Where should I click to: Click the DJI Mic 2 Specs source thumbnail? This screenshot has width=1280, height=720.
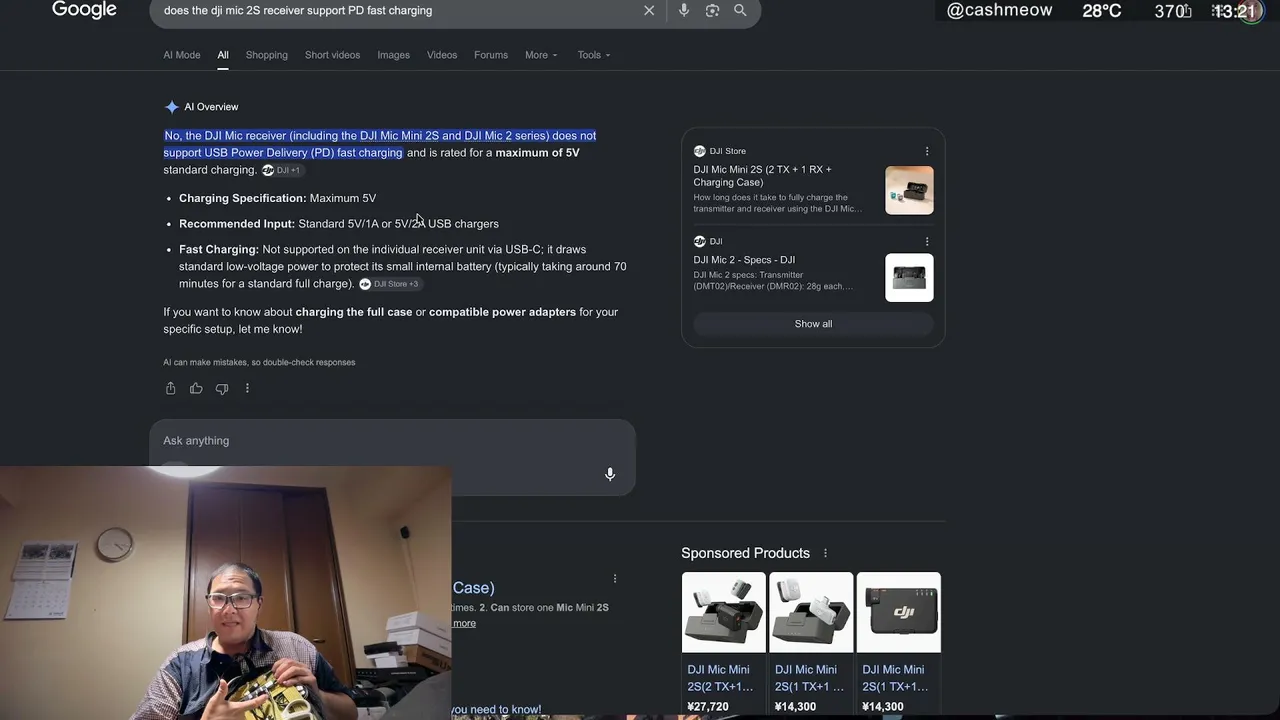click(909, 277)
